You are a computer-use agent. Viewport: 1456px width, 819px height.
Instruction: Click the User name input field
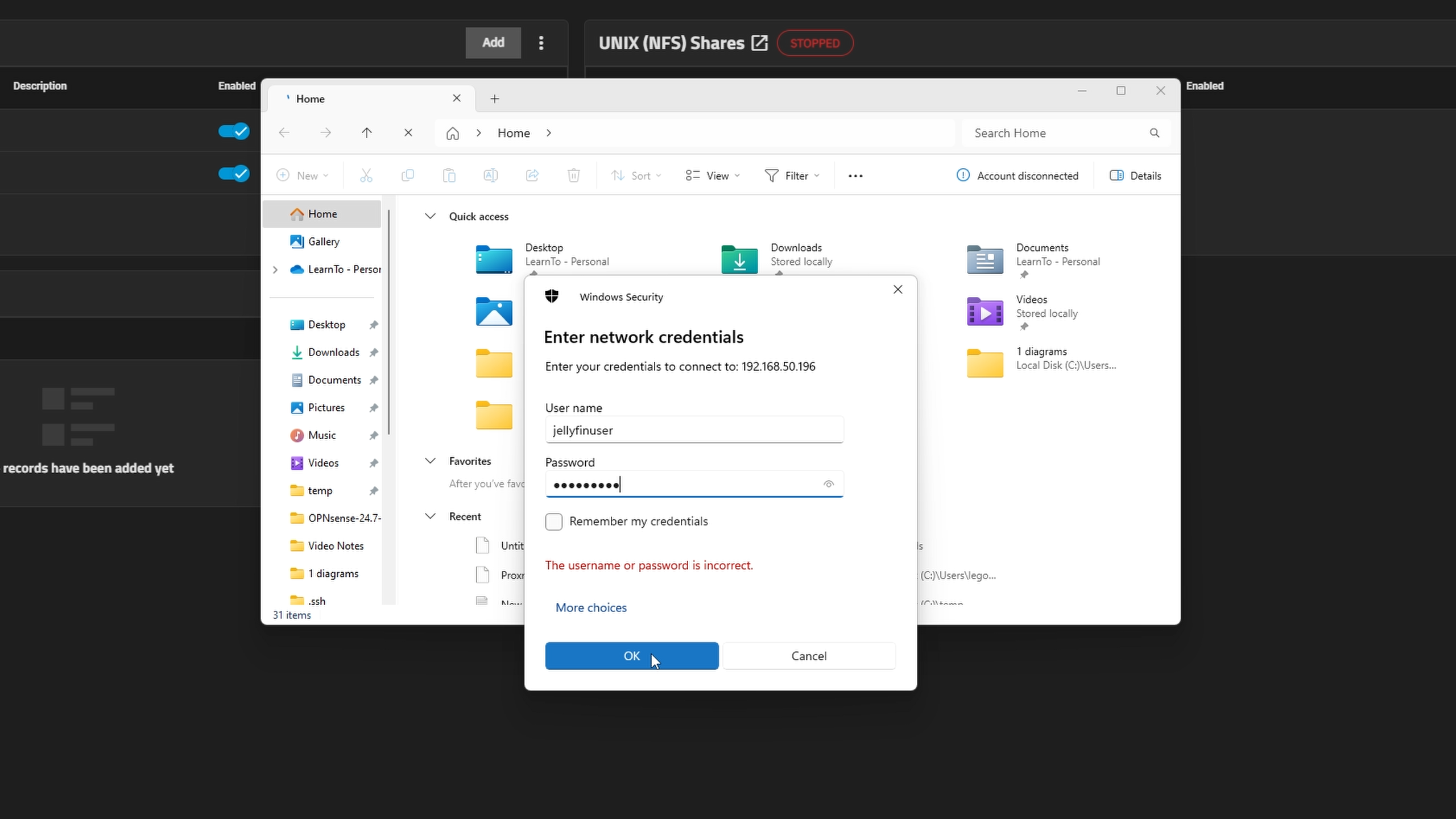[694, 431]
